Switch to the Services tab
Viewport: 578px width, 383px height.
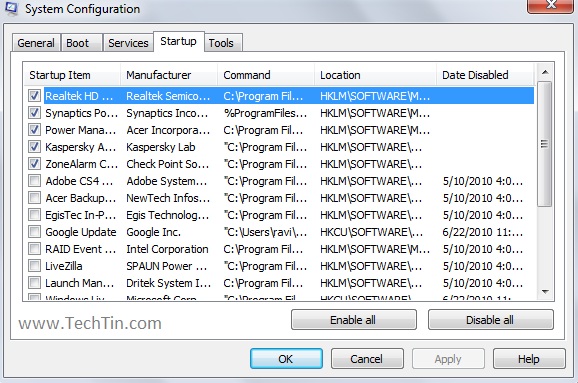[128, 43]
